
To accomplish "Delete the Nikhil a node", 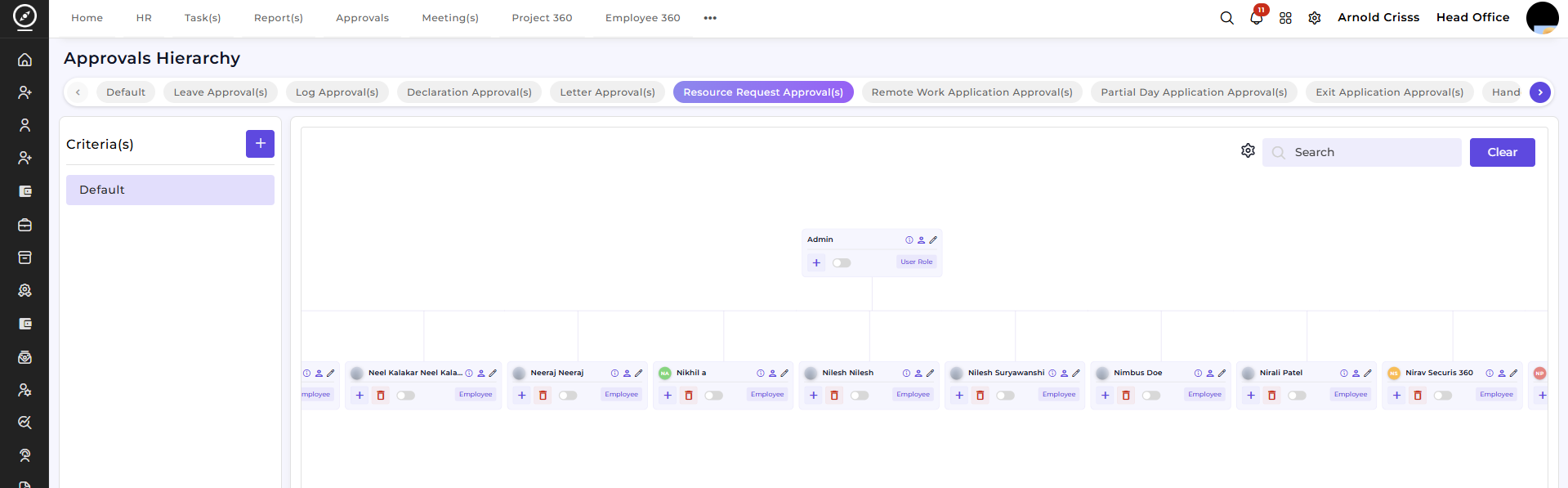I will (689, 396).
